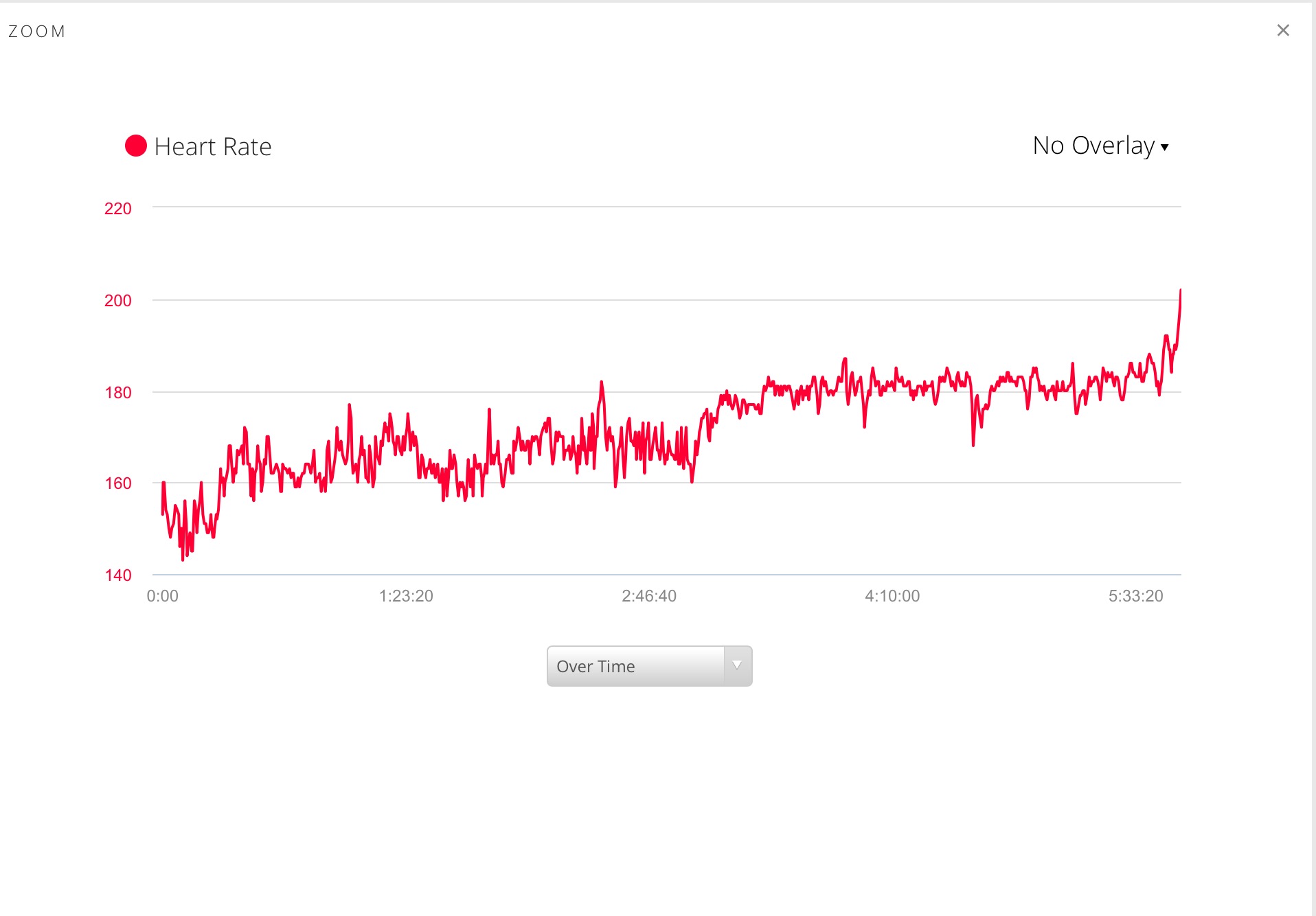Screen dimensions: 1316x916
Task: Click the ZOOM heading text
Action: tap(37, 32)
